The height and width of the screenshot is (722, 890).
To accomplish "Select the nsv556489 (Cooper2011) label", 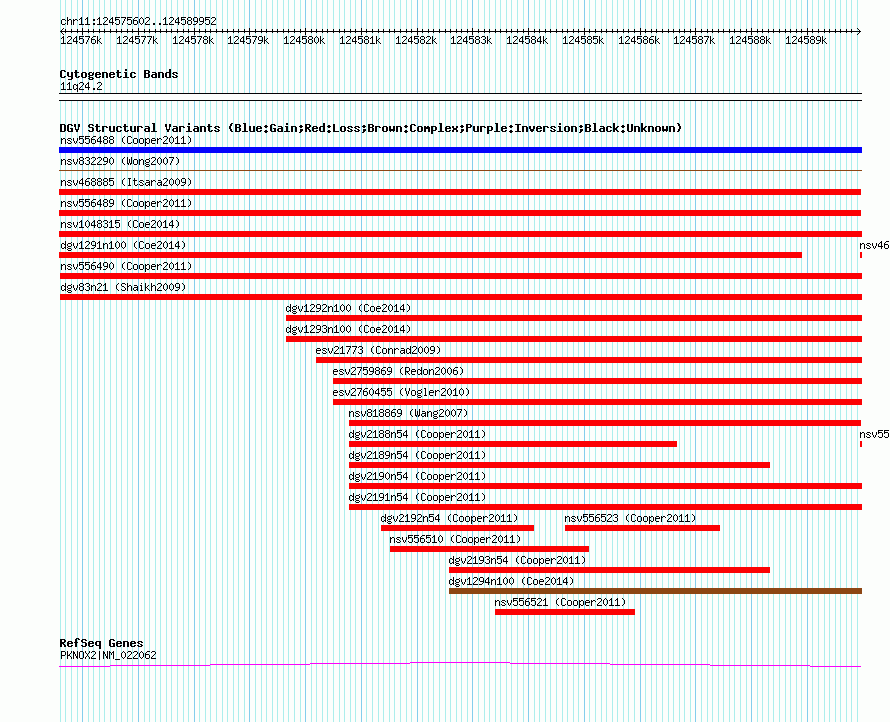I will [x=126, y=203].
